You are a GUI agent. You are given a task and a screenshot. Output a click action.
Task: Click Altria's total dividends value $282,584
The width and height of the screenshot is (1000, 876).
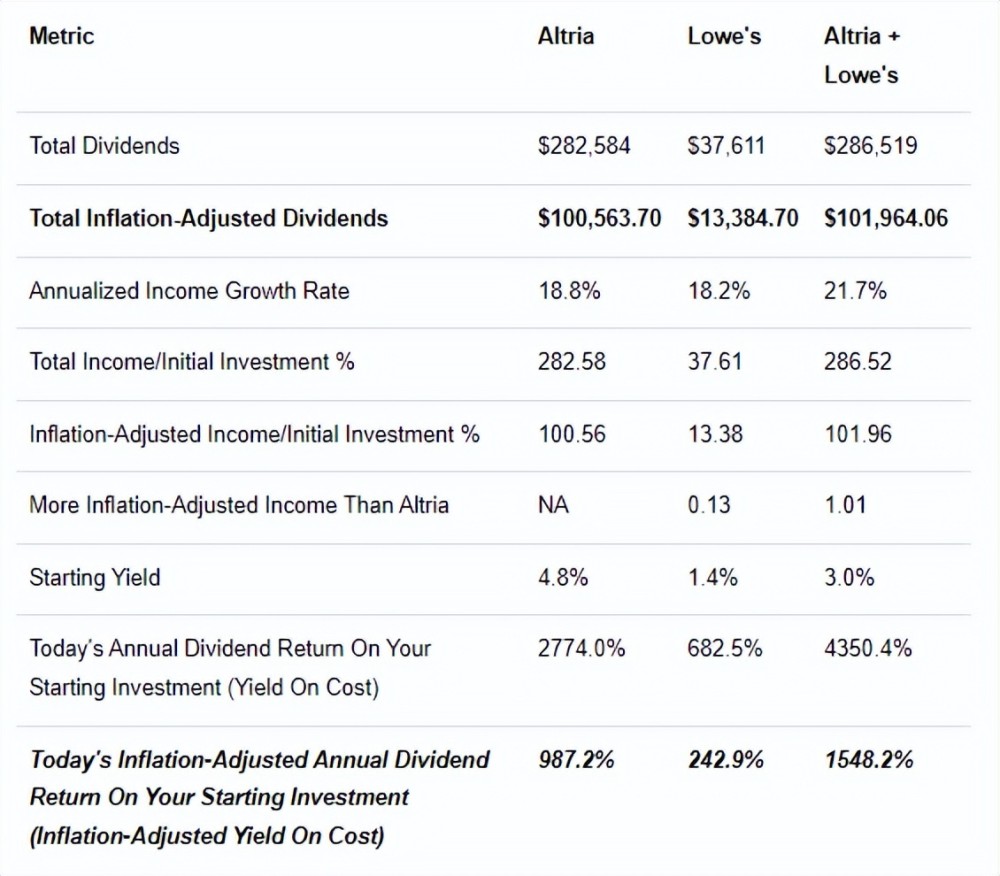[x=584, y=146]
